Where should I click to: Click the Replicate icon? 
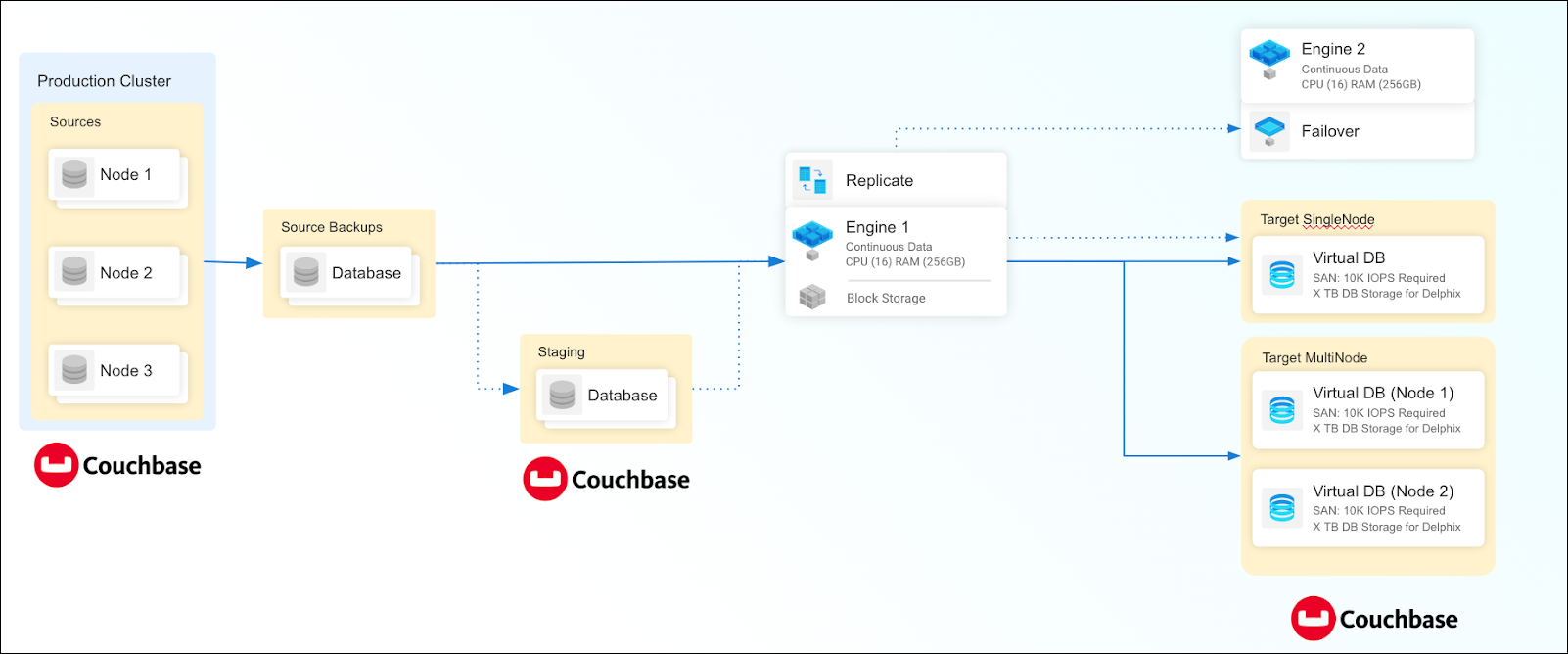[812, 180]
